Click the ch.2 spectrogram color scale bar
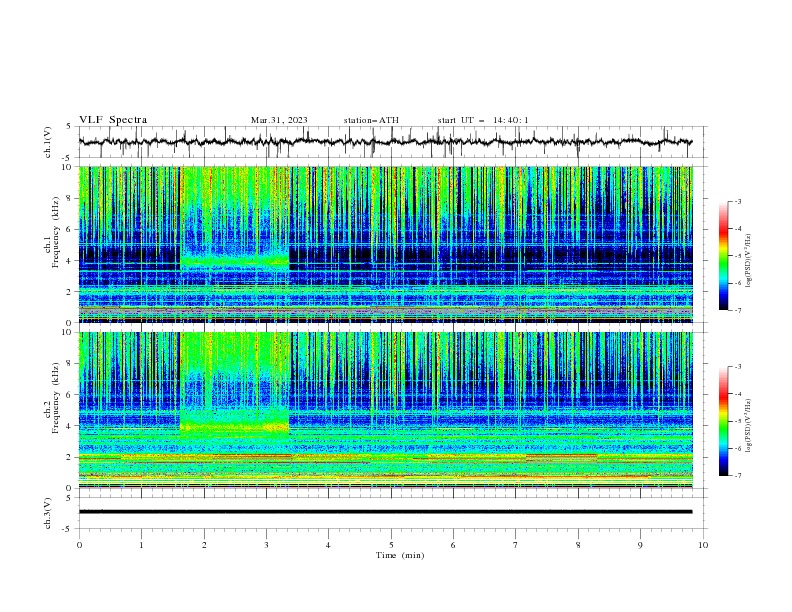792x612 pixels. pyautogui.click(x=724, y=421)
